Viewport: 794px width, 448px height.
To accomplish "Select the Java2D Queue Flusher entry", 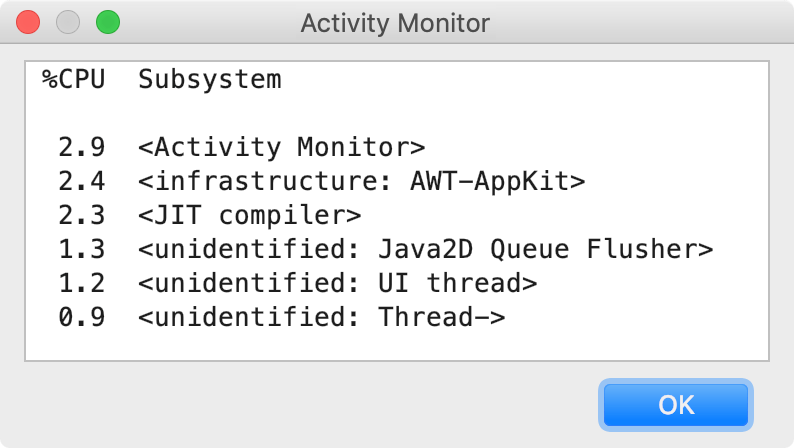I will (x=425, y=249).
